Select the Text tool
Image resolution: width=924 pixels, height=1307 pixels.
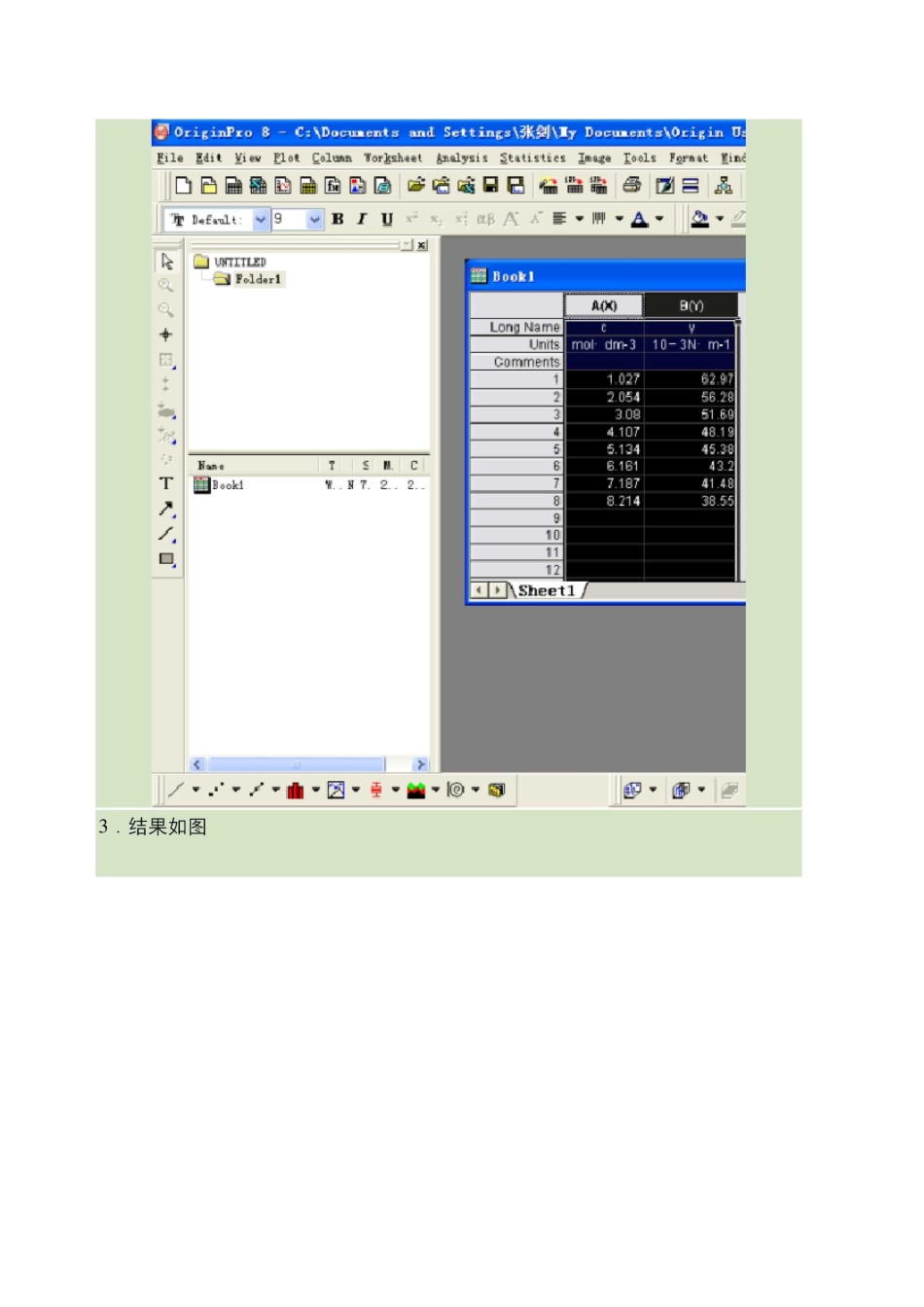tap(166, 483)
